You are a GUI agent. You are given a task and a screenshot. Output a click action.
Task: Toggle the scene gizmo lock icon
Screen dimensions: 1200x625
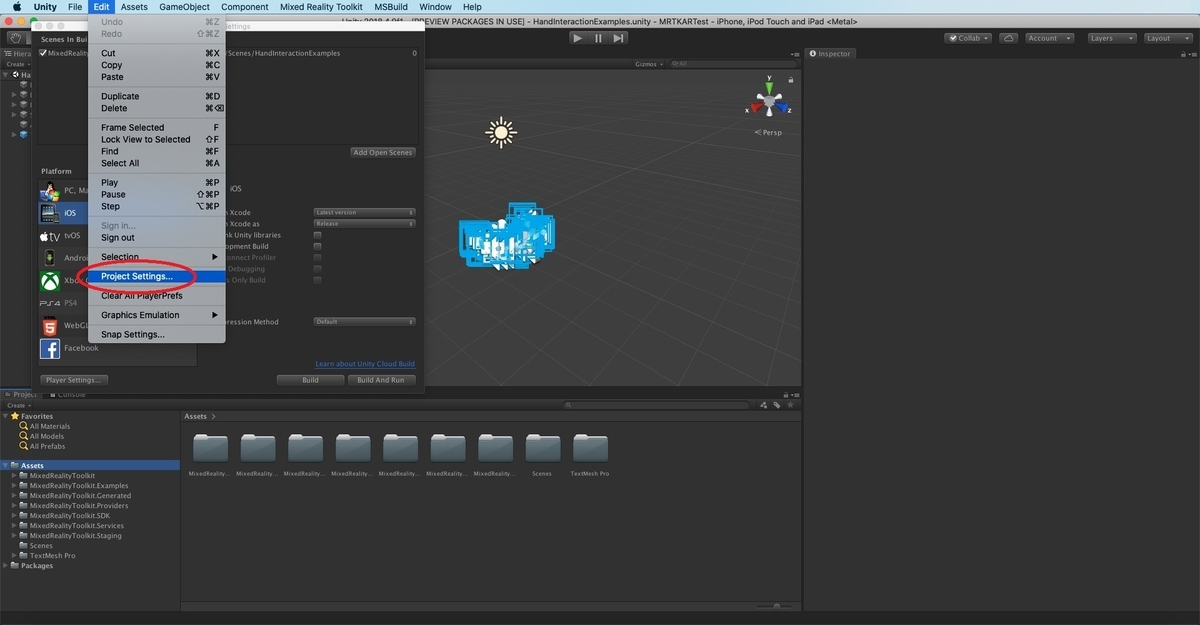click(792, 79)
